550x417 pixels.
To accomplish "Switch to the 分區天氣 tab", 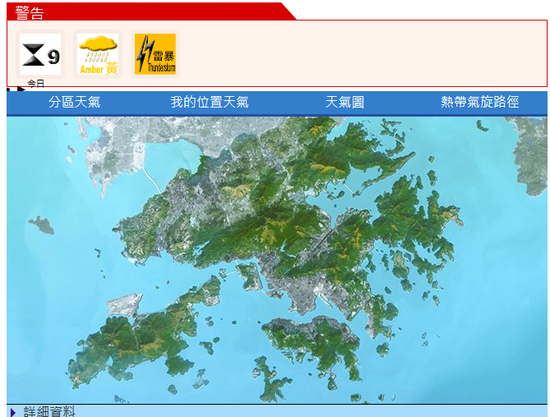I will coord(74,102).
